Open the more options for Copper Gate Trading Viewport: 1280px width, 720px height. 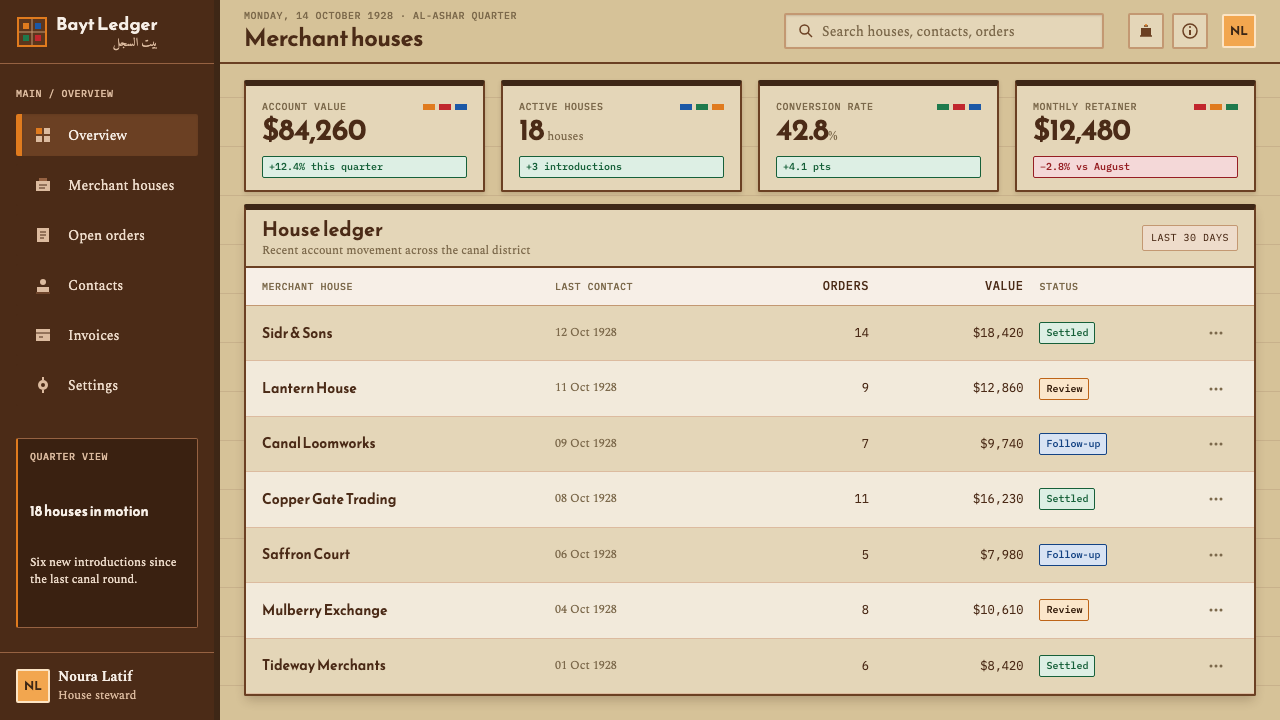point(1216,499)
